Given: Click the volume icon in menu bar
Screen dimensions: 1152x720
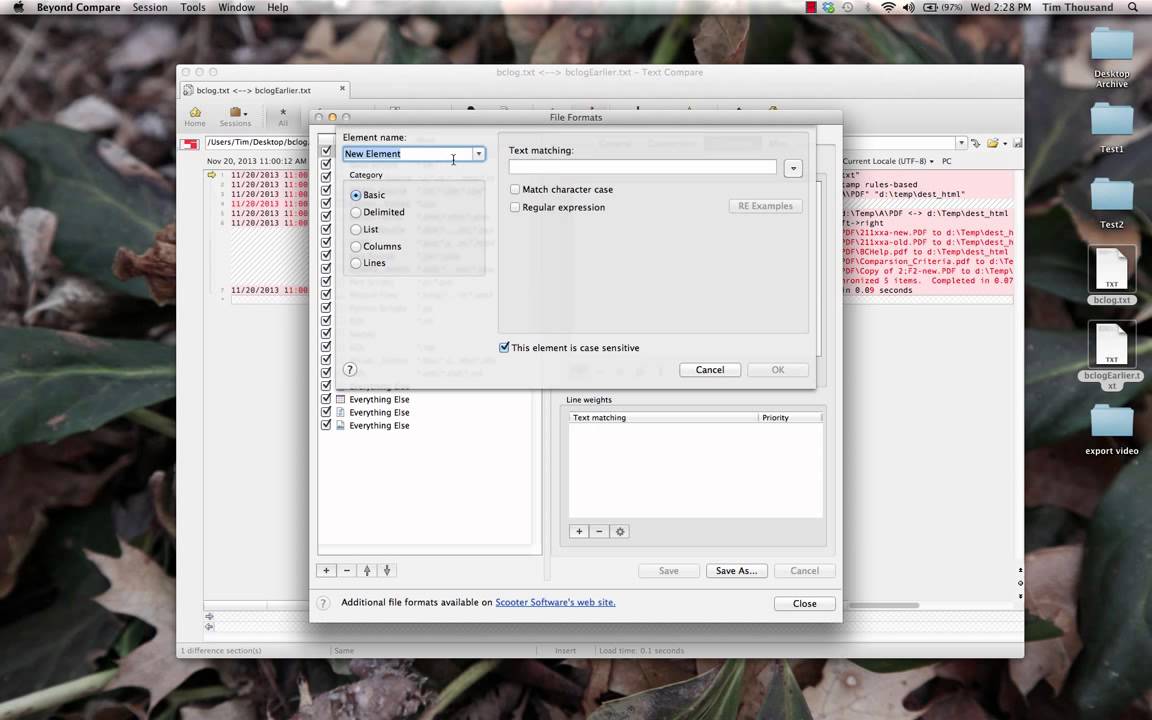Looking at the screenshot, I should click(909, 7).
